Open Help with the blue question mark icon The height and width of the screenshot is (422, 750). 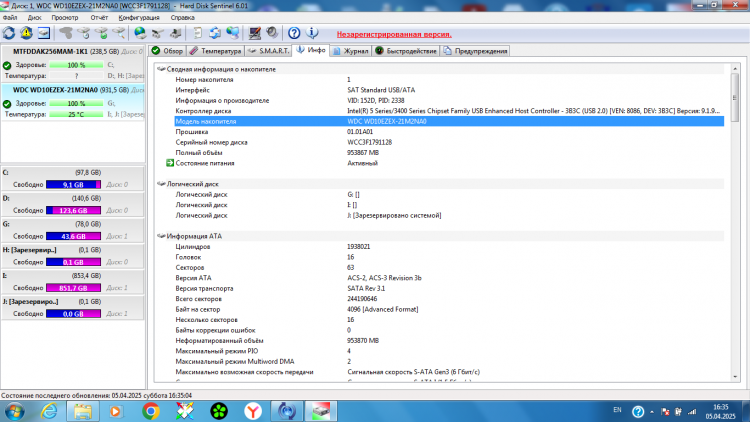[x=294, y=33]
